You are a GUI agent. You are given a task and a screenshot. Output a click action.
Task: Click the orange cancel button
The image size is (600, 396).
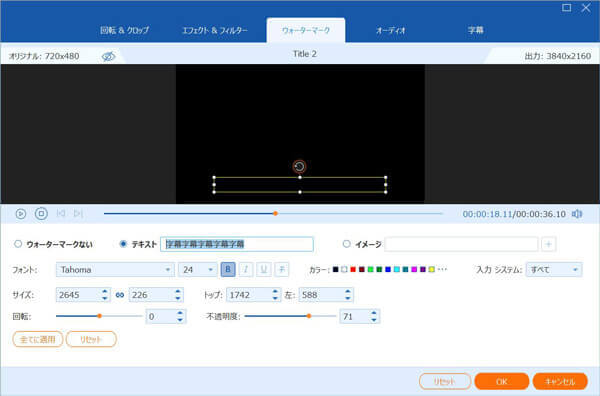coord(560,381)
